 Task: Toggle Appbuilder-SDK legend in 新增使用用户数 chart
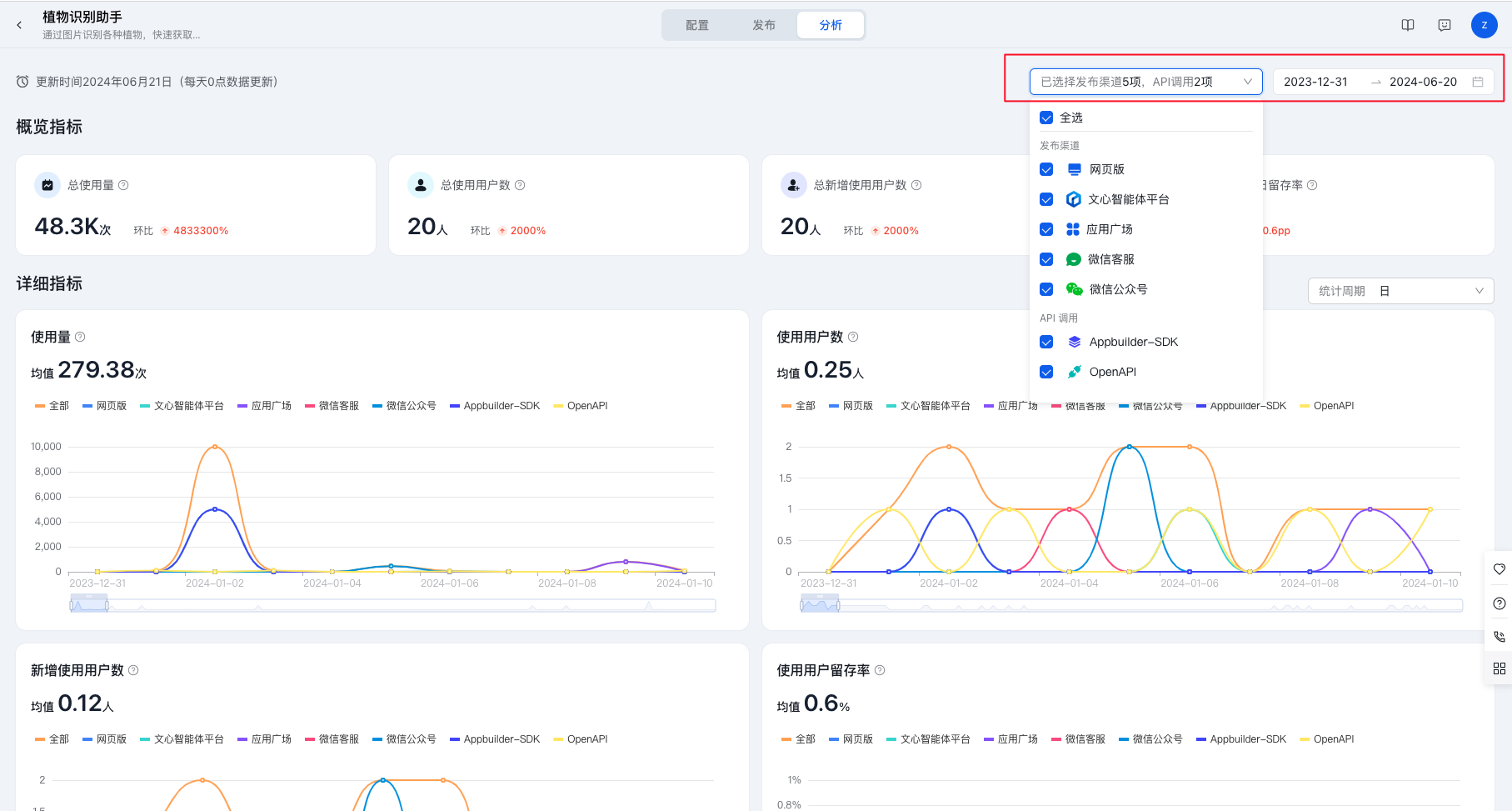tap(495, 739)
